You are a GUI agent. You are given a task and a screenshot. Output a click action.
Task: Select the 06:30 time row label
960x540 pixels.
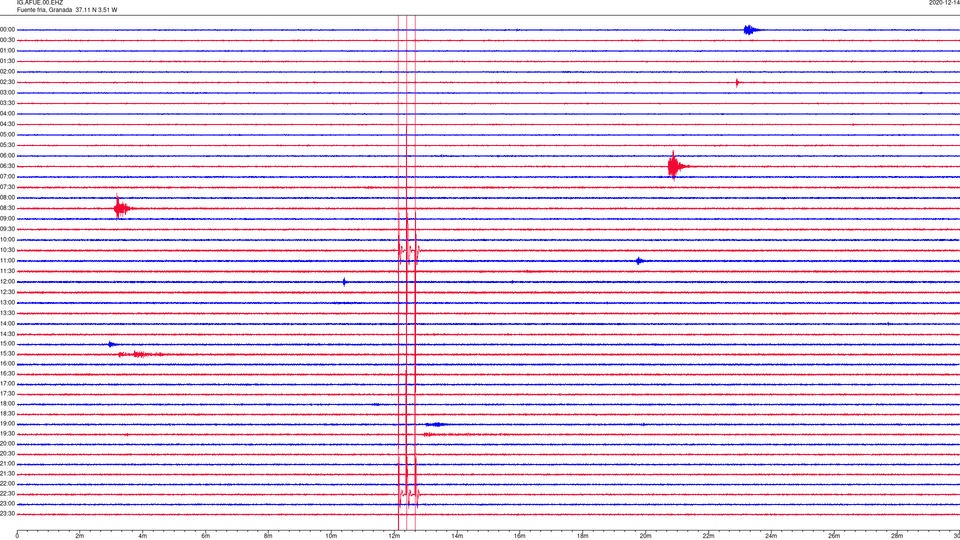click(x=8, y=166)
